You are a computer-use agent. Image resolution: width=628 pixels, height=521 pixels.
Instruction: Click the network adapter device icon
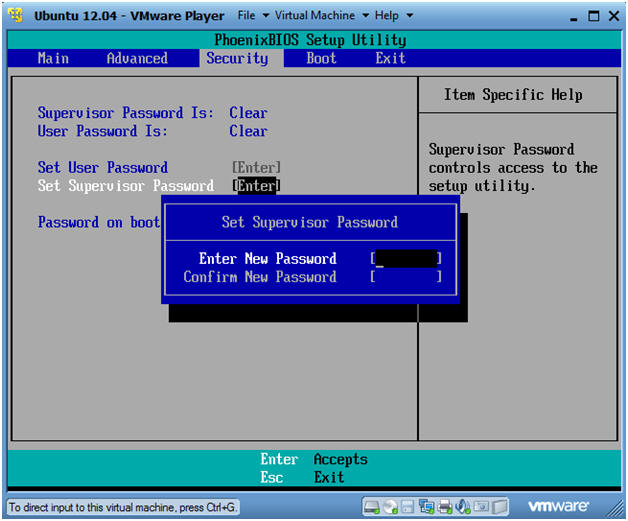[427, 507]
